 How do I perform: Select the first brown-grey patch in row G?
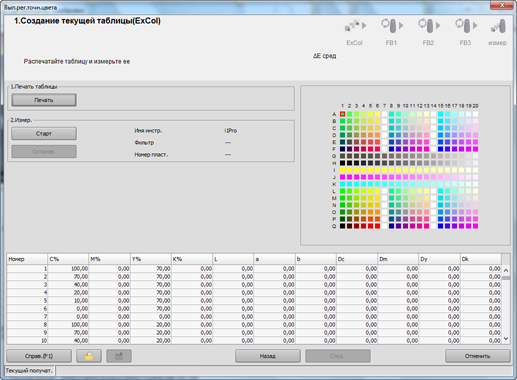(342, 156)
